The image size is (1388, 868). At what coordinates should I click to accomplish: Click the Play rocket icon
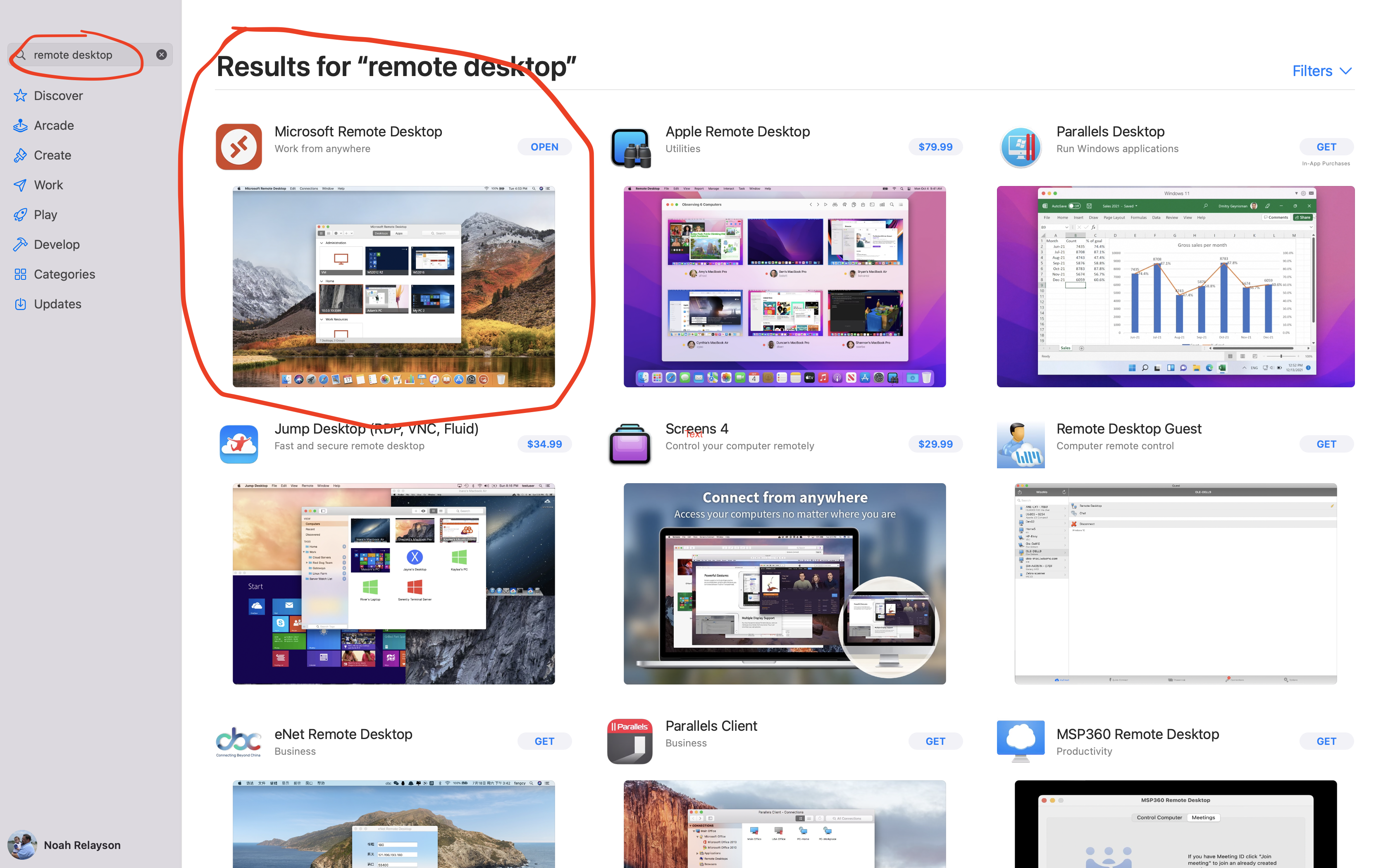(21, 215)
